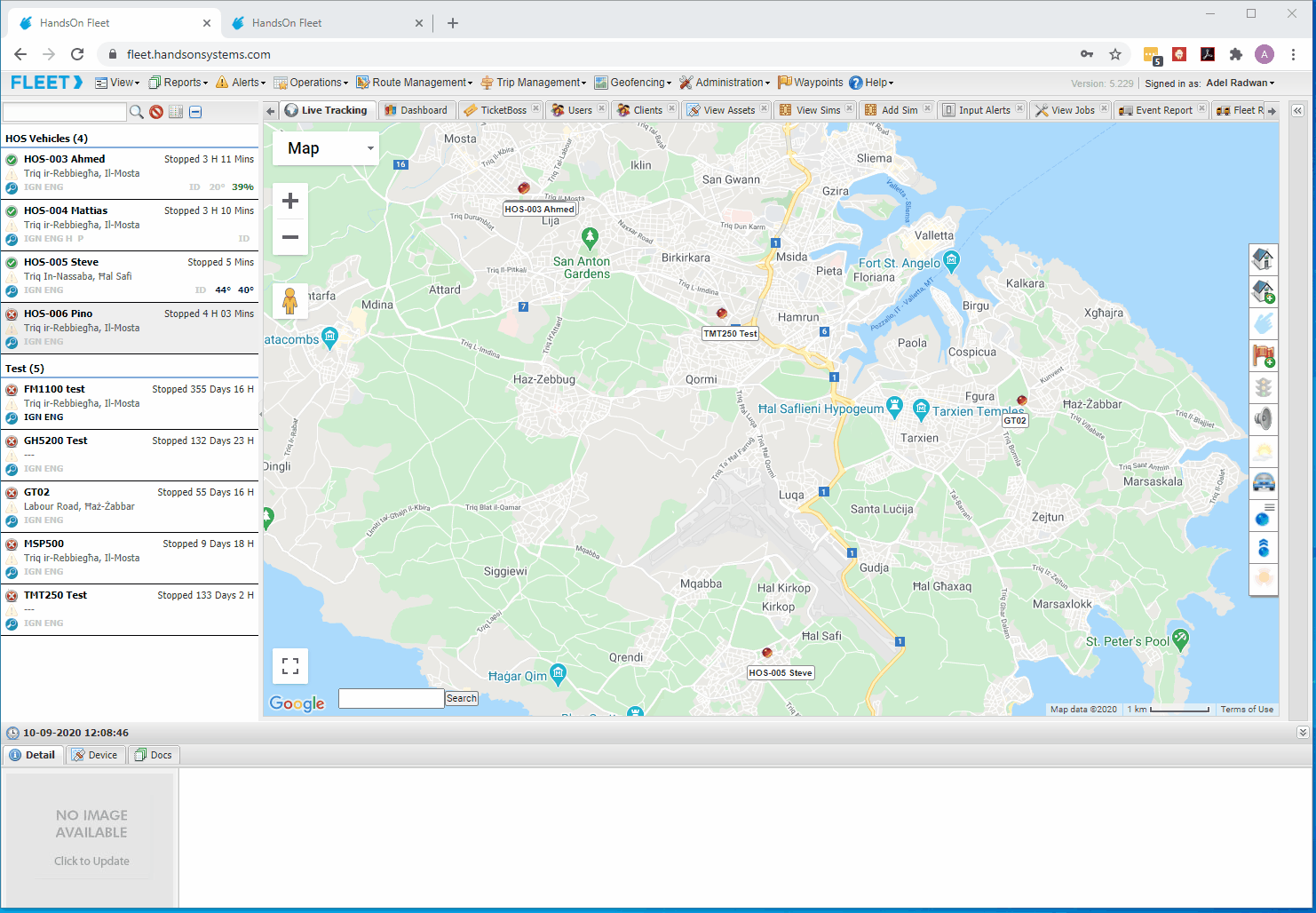Collapse the bottom detail panel
Screen dimensions: 1316x913
(1303, 733)
